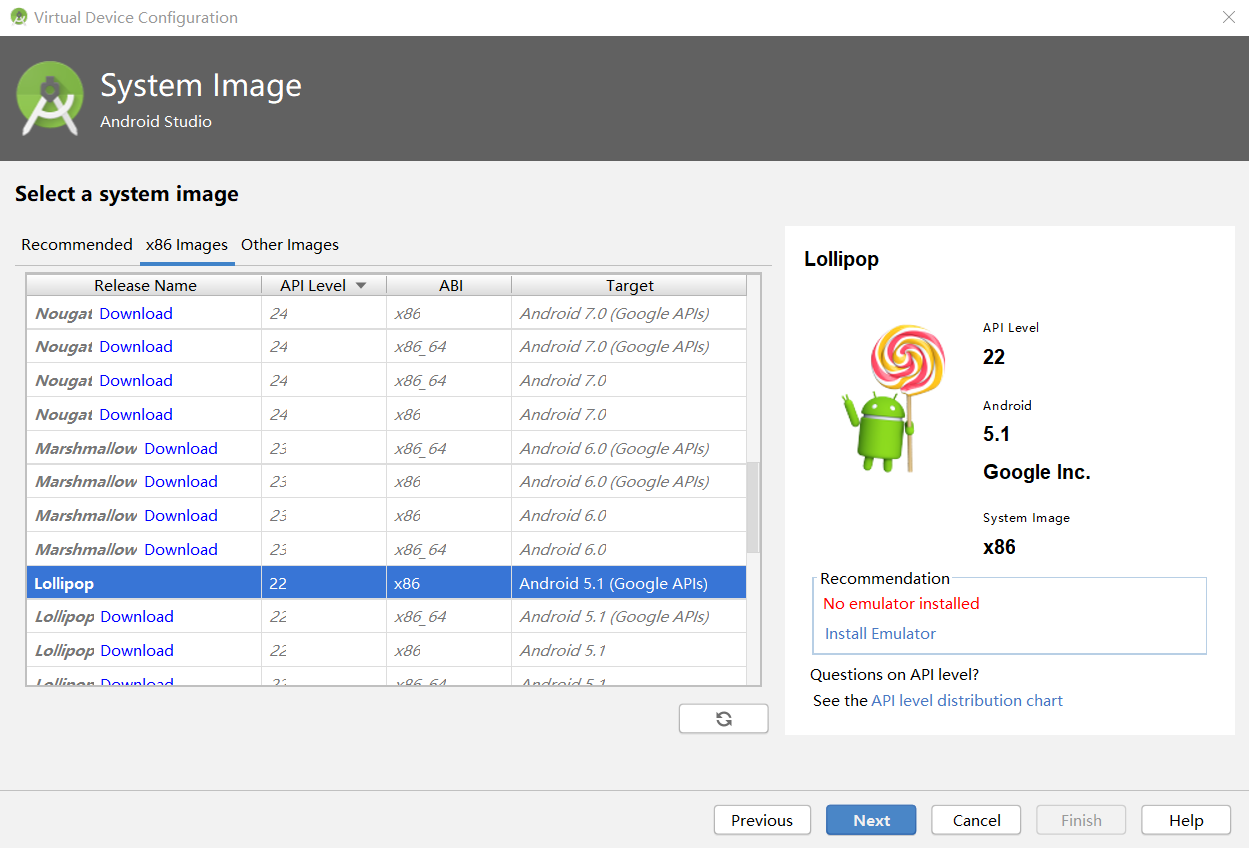The height and width of the screenshot is (848, 1249).
Task: Open the Other Images tab
Action: coord(290,245)
